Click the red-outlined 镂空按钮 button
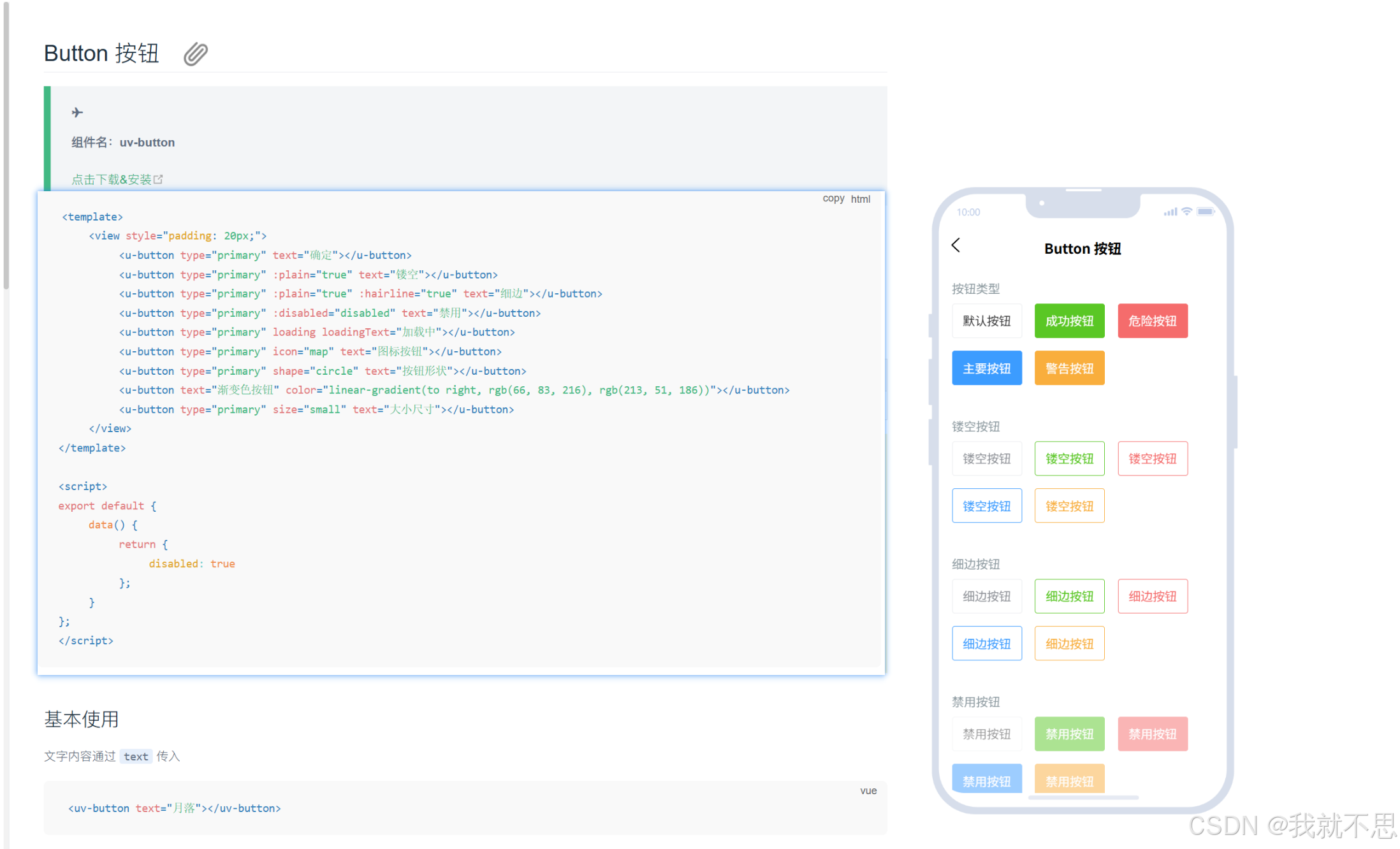Viewport: 1400px width, 849px height. click(1152, 459)
